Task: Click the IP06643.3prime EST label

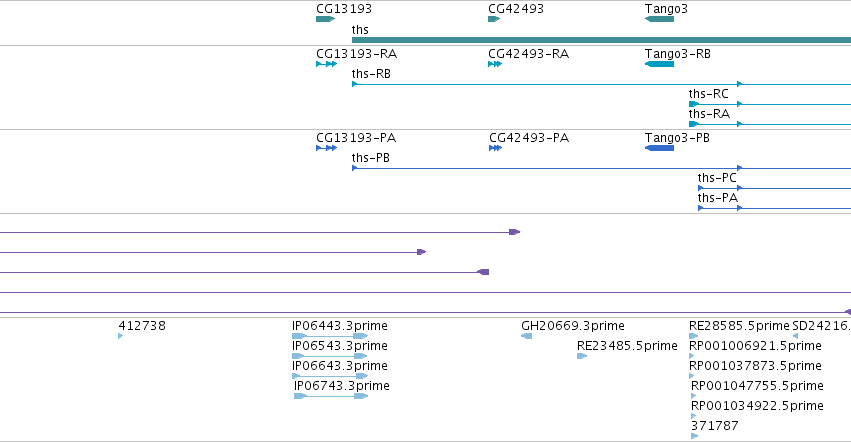Action: coord(340,366)
